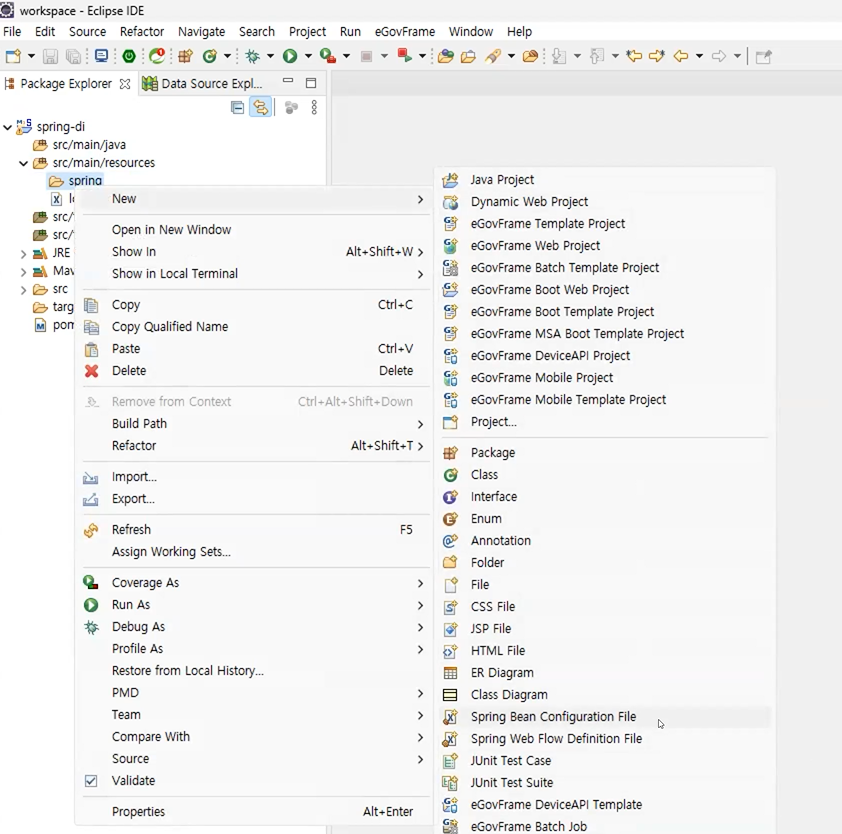Open the Debug button dropdown arrow

point(270,56)
